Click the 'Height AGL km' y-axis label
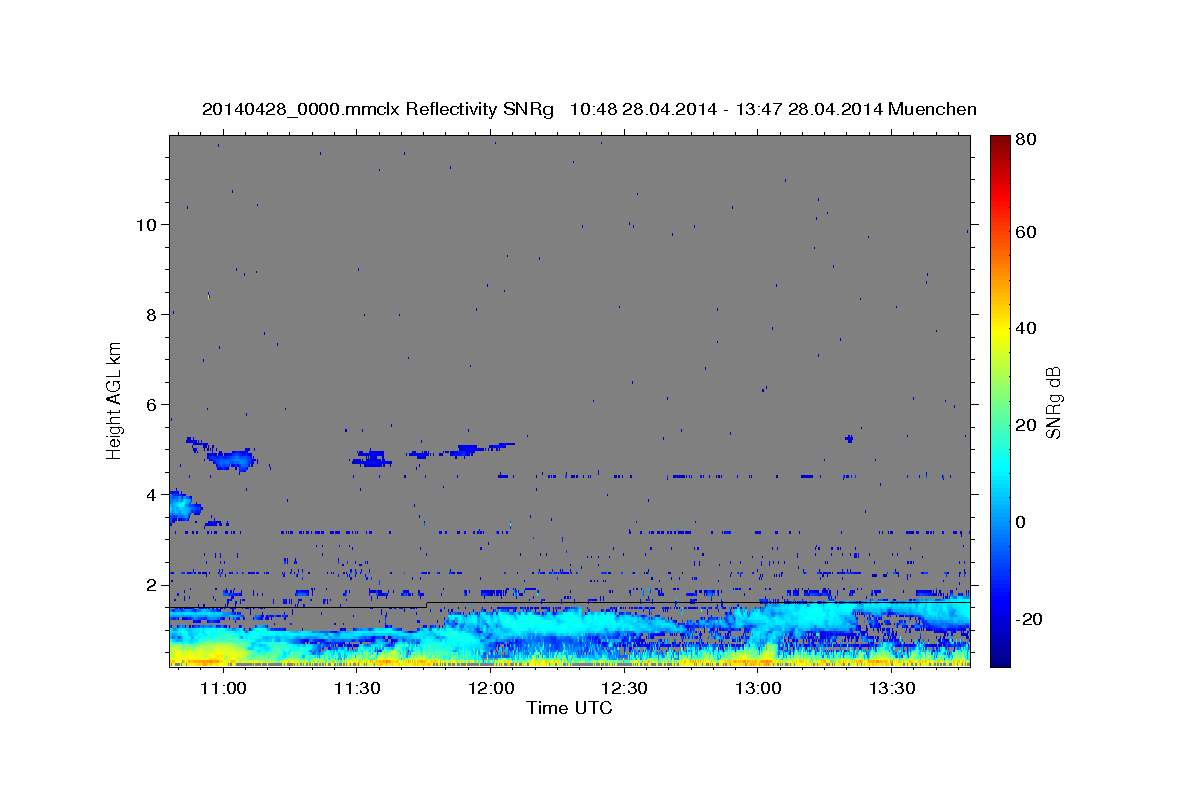The image size is (1200, 800). tap(115, 401)
